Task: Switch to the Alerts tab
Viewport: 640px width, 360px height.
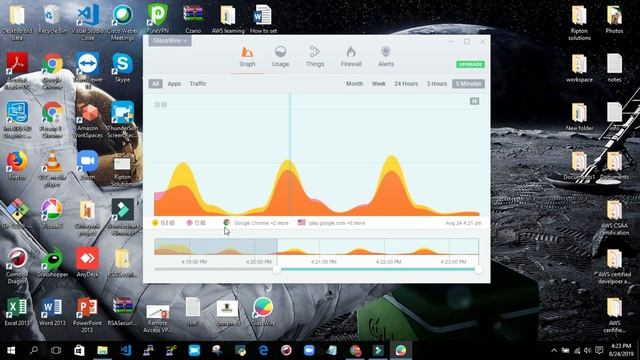Action: click(x=386, y=57)
